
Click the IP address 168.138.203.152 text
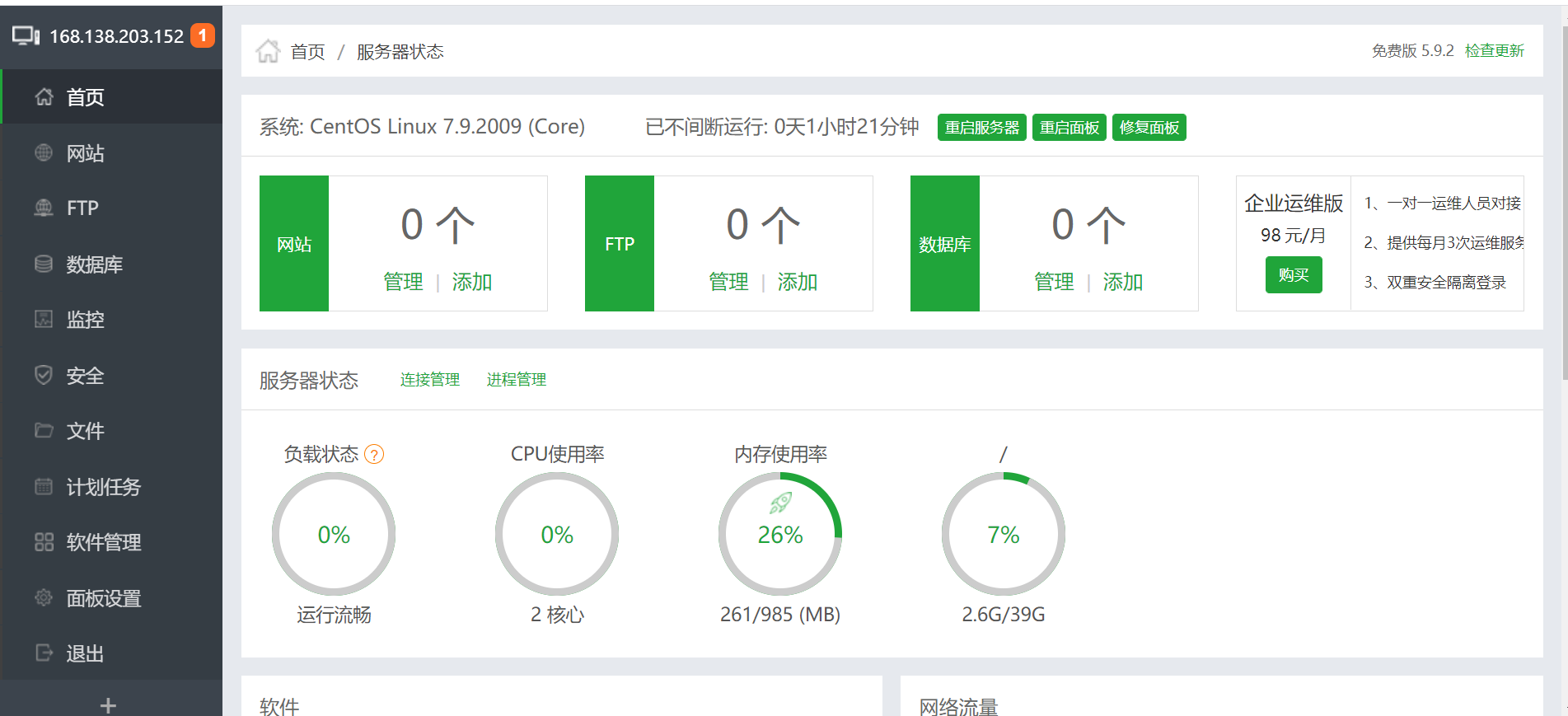click(116, 36)
